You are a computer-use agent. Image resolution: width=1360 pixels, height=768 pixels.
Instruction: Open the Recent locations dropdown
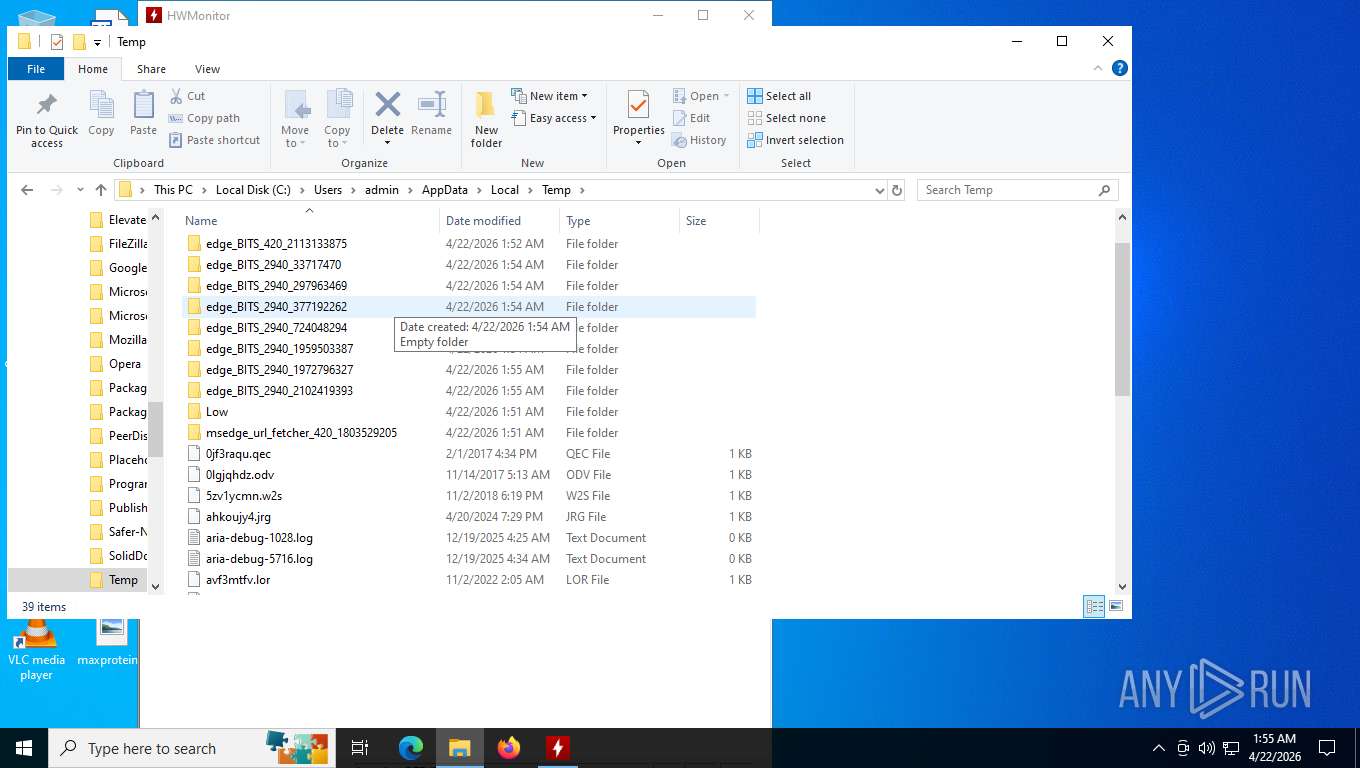click(x=80, y=190)
